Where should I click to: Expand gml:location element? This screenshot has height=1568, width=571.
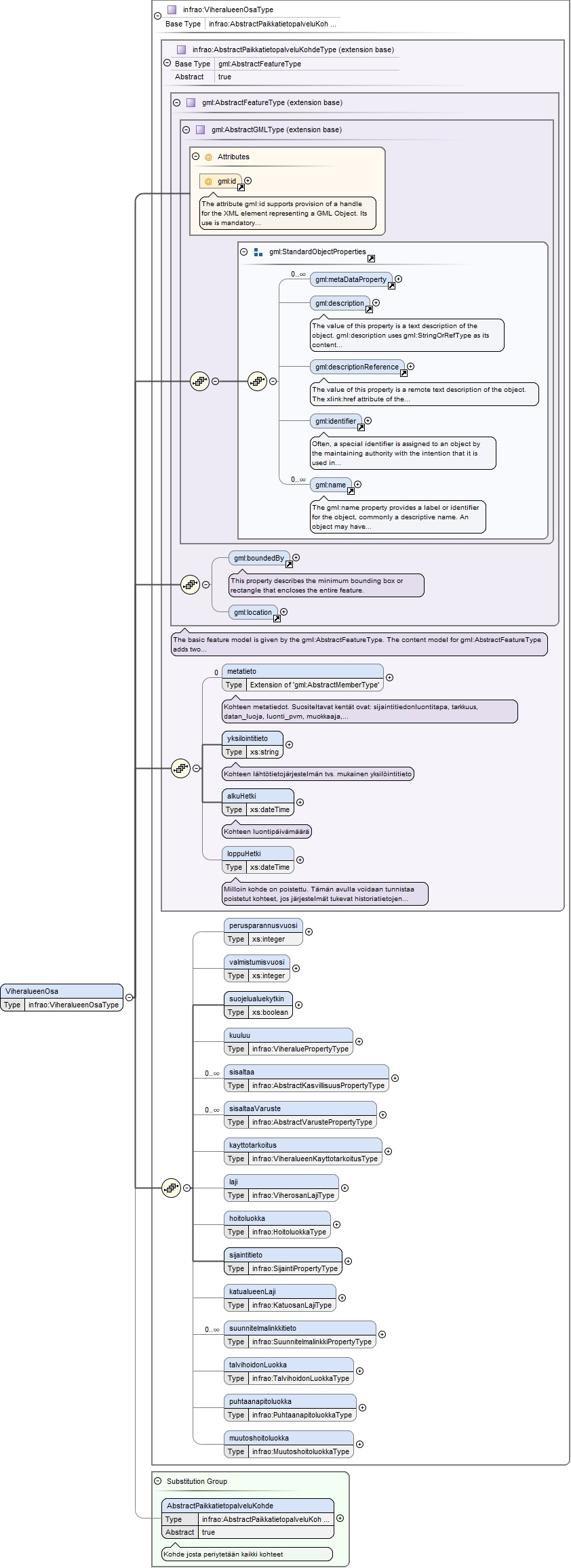click(283, 611)
